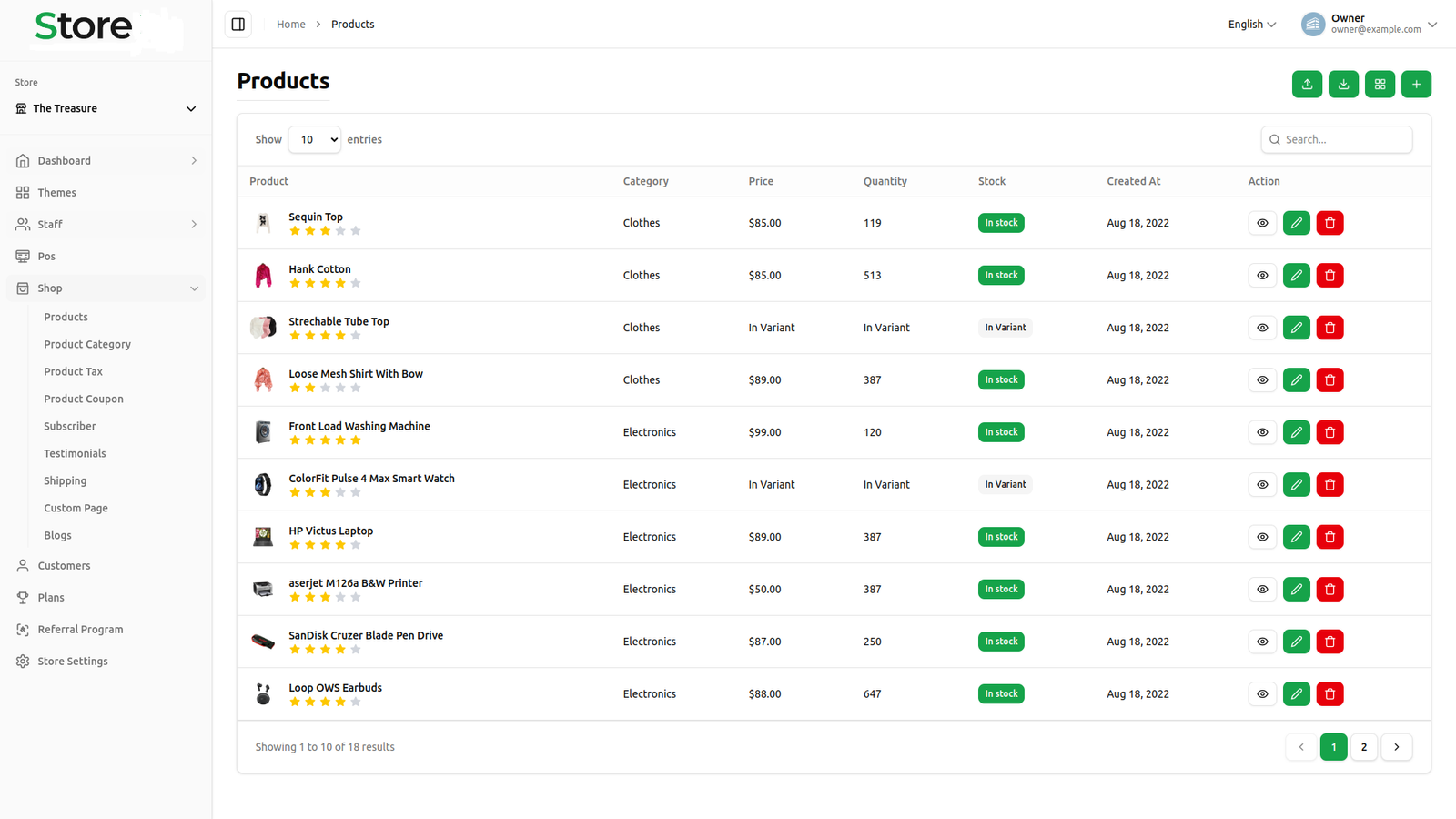Screen dimensions: 1456x819
Task: Edit the HP Victus Laptop product
Action: [x=1296, y=537]
